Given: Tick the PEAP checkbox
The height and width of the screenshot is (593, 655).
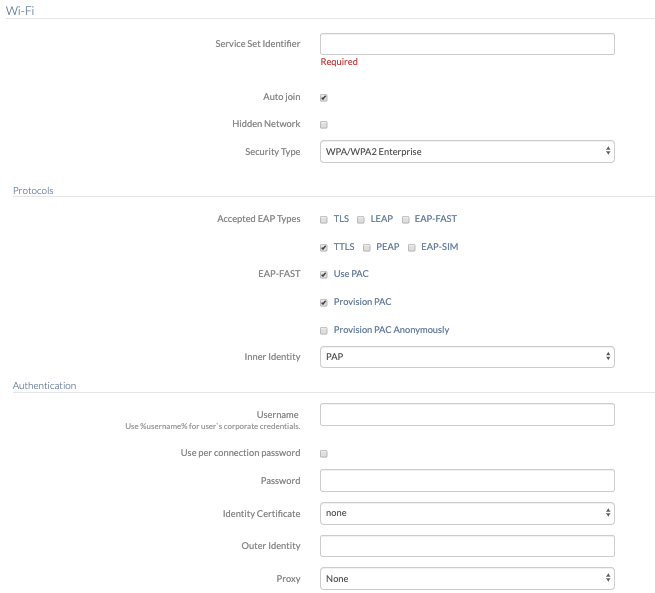Looking at the screenshot, I should coord(367,248).
